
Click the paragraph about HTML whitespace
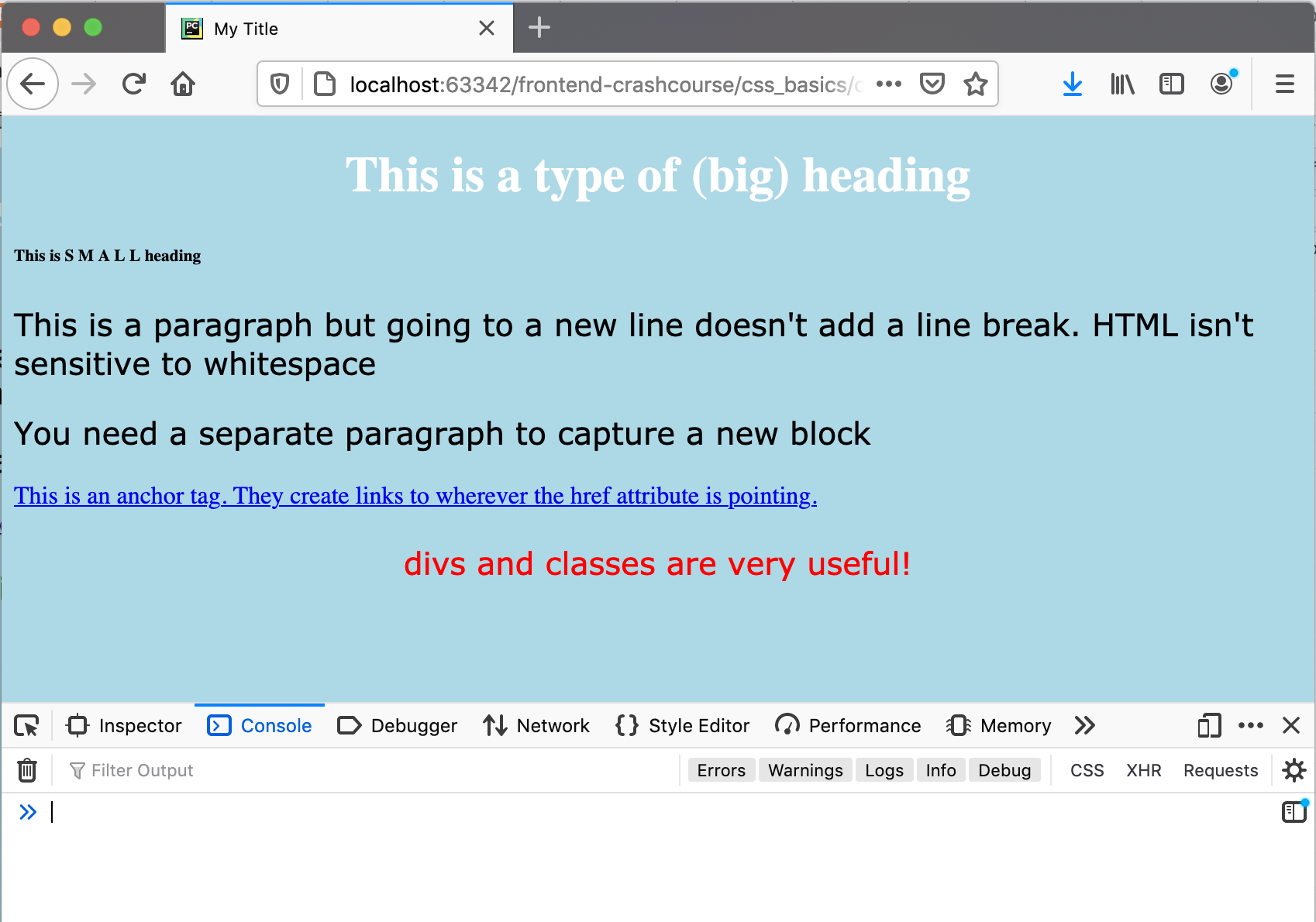[634, 344]
